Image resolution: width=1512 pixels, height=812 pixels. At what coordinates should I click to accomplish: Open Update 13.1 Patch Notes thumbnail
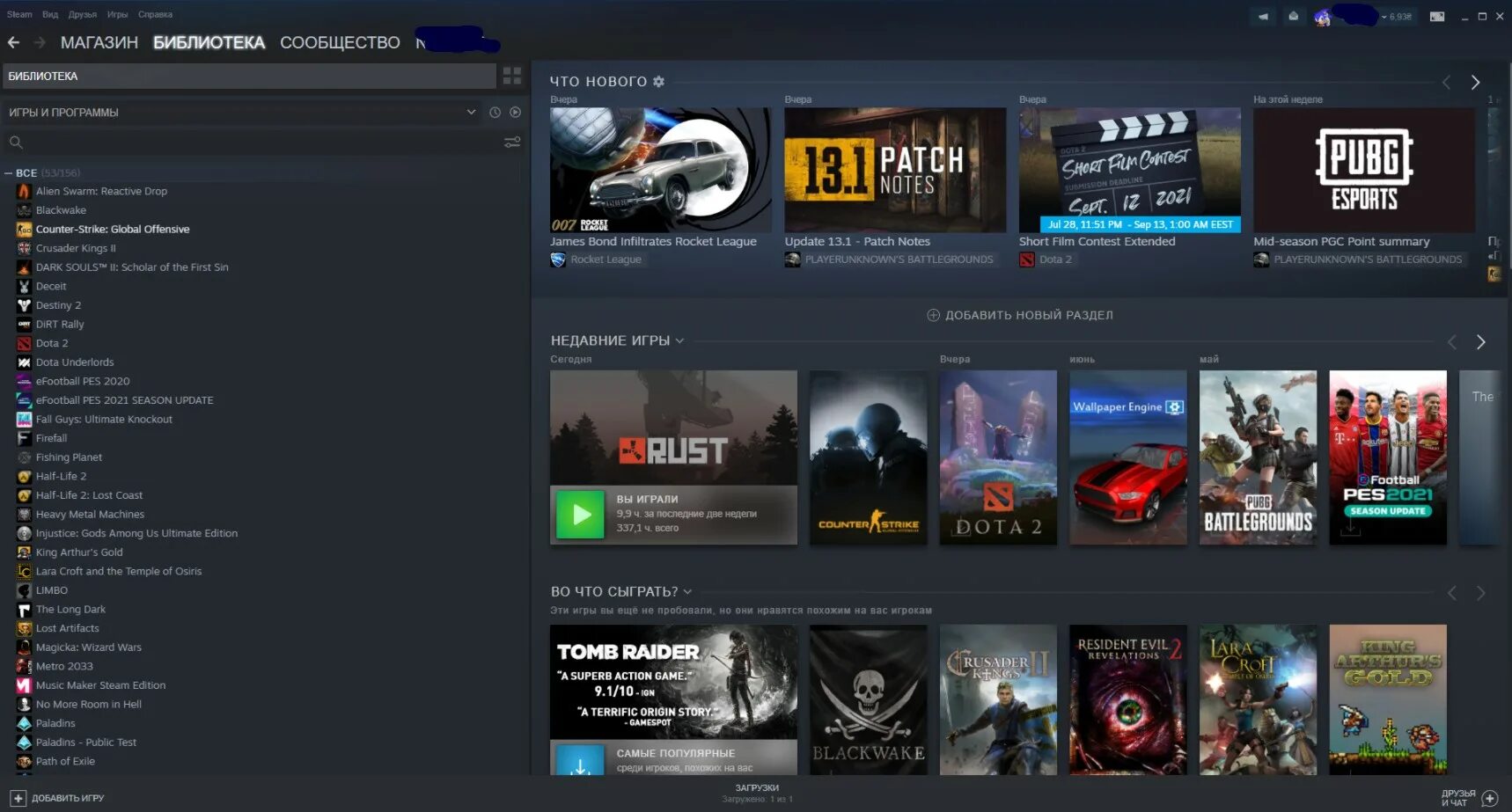[x=895, y=170]
